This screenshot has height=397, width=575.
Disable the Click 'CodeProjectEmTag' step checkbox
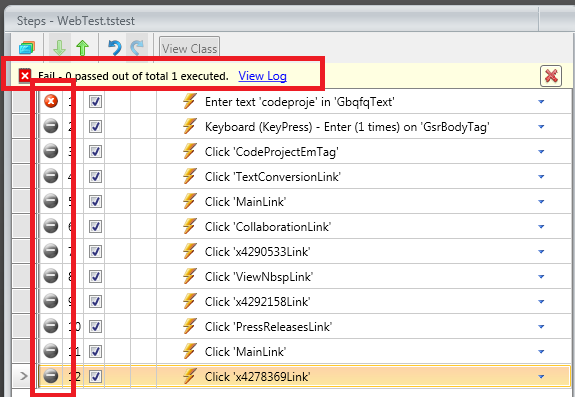point(95,151)
